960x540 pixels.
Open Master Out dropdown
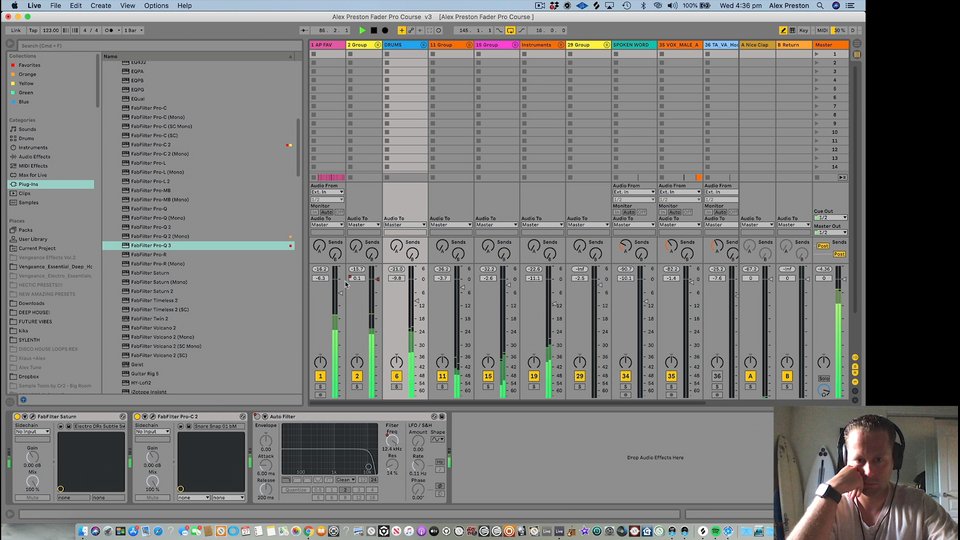point(830,233)
